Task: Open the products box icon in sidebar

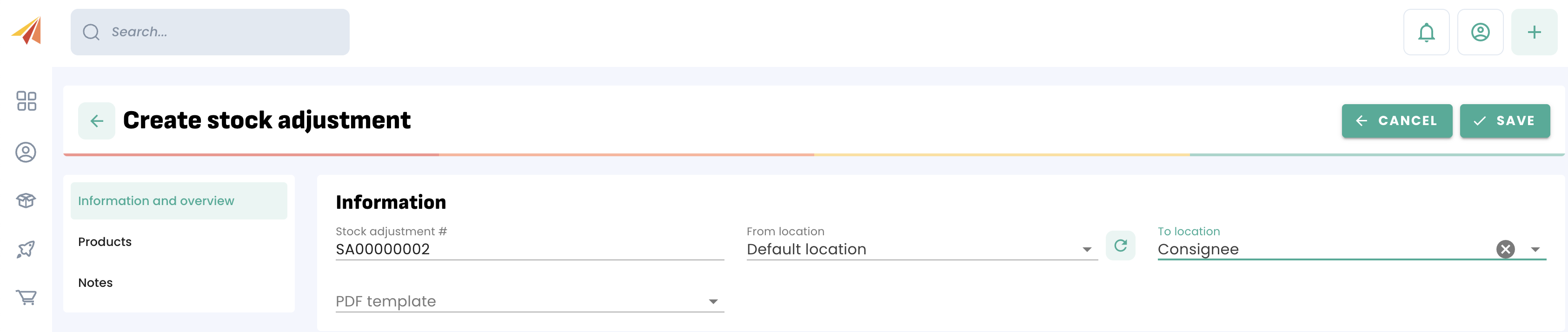Action: 26,200
